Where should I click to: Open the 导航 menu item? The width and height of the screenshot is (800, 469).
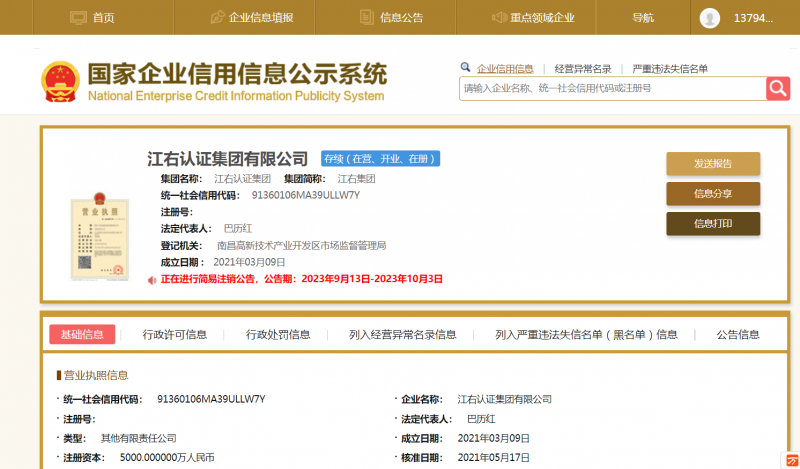pyautogui.click(x=643, y=18)
